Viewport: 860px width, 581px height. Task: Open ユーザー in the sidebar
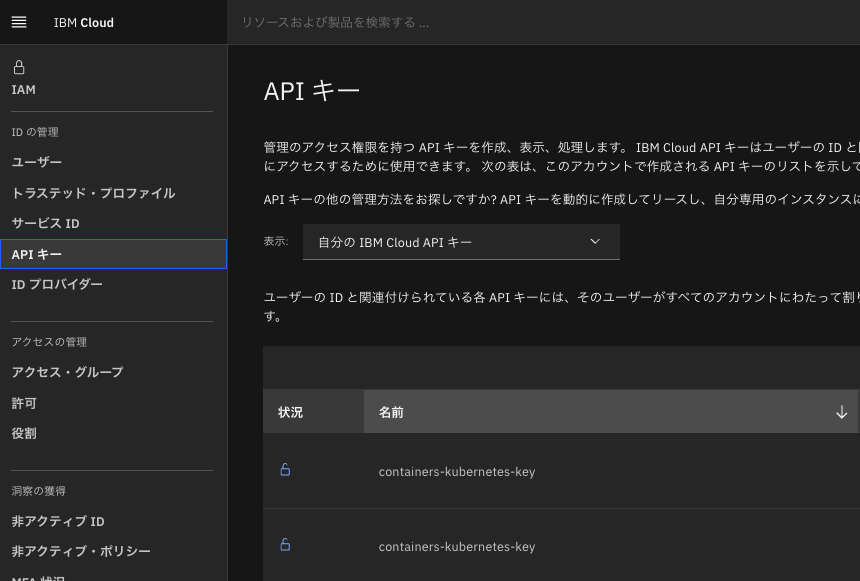point(37,162)
